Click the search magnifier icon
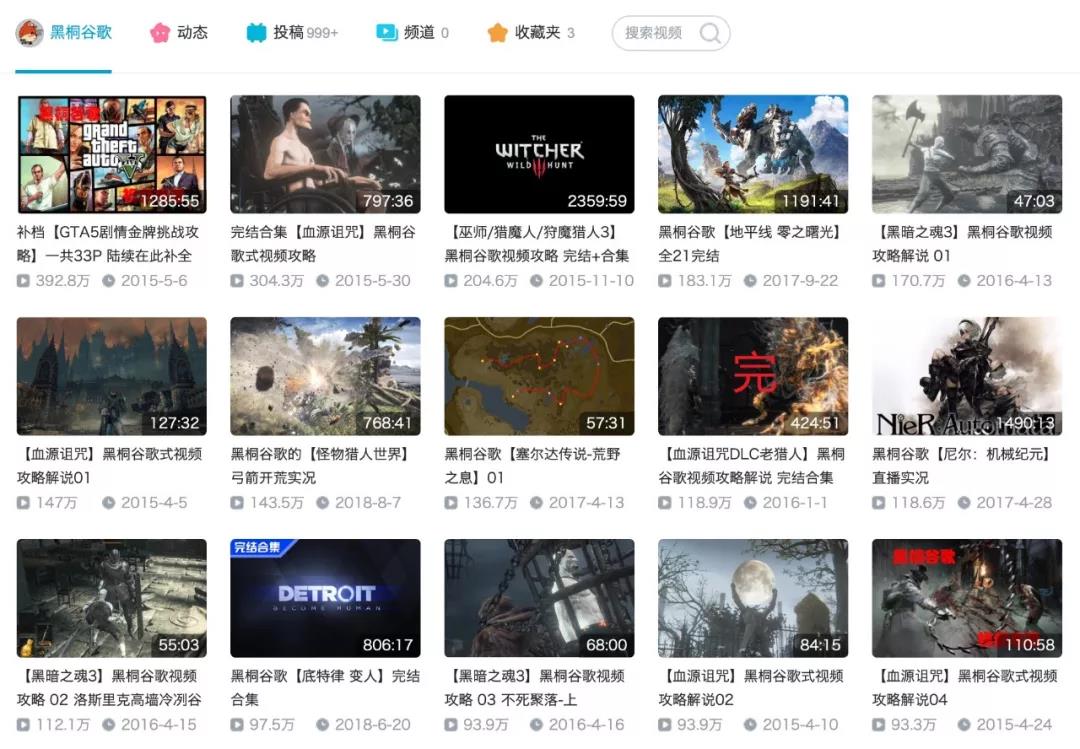 coord(709,33)
